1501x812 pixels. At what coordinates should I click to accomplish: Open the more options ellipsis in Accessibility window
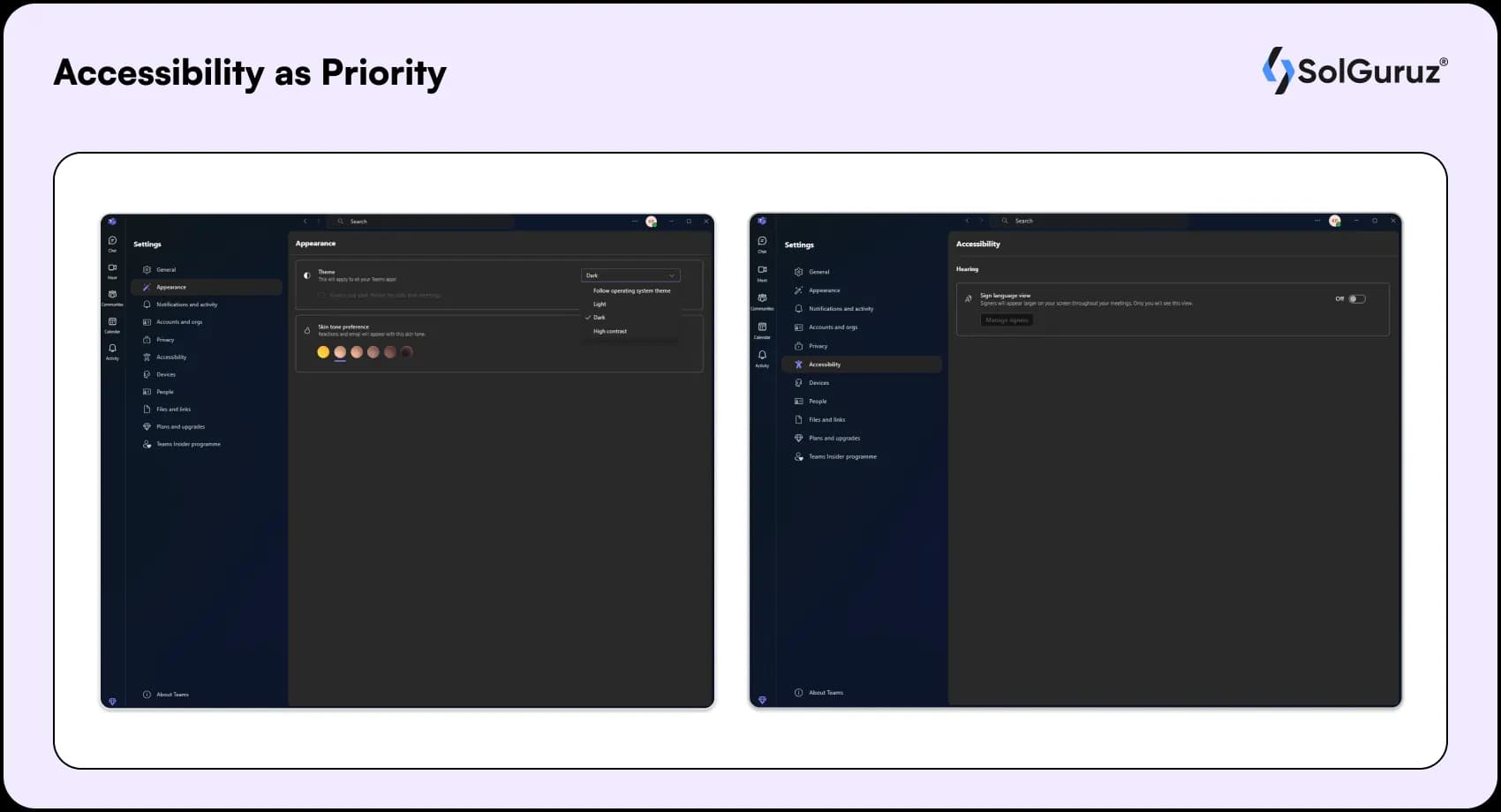1317,221
